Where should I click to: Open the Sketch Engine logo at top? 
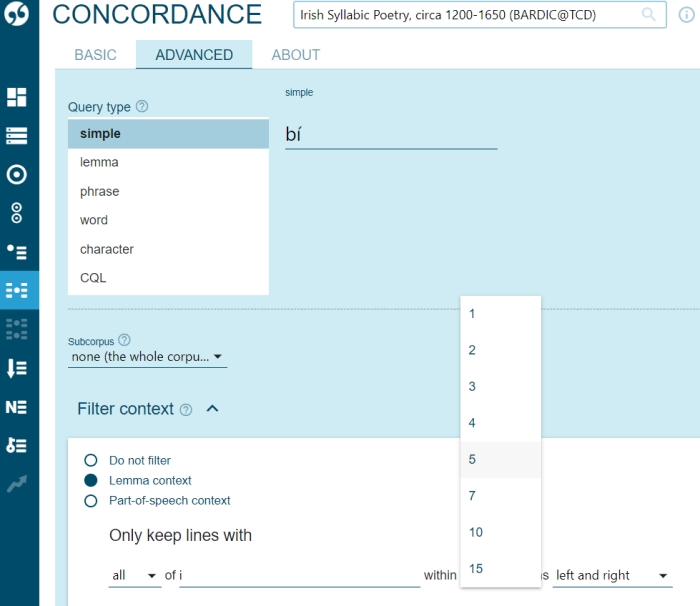pos(17,14)
